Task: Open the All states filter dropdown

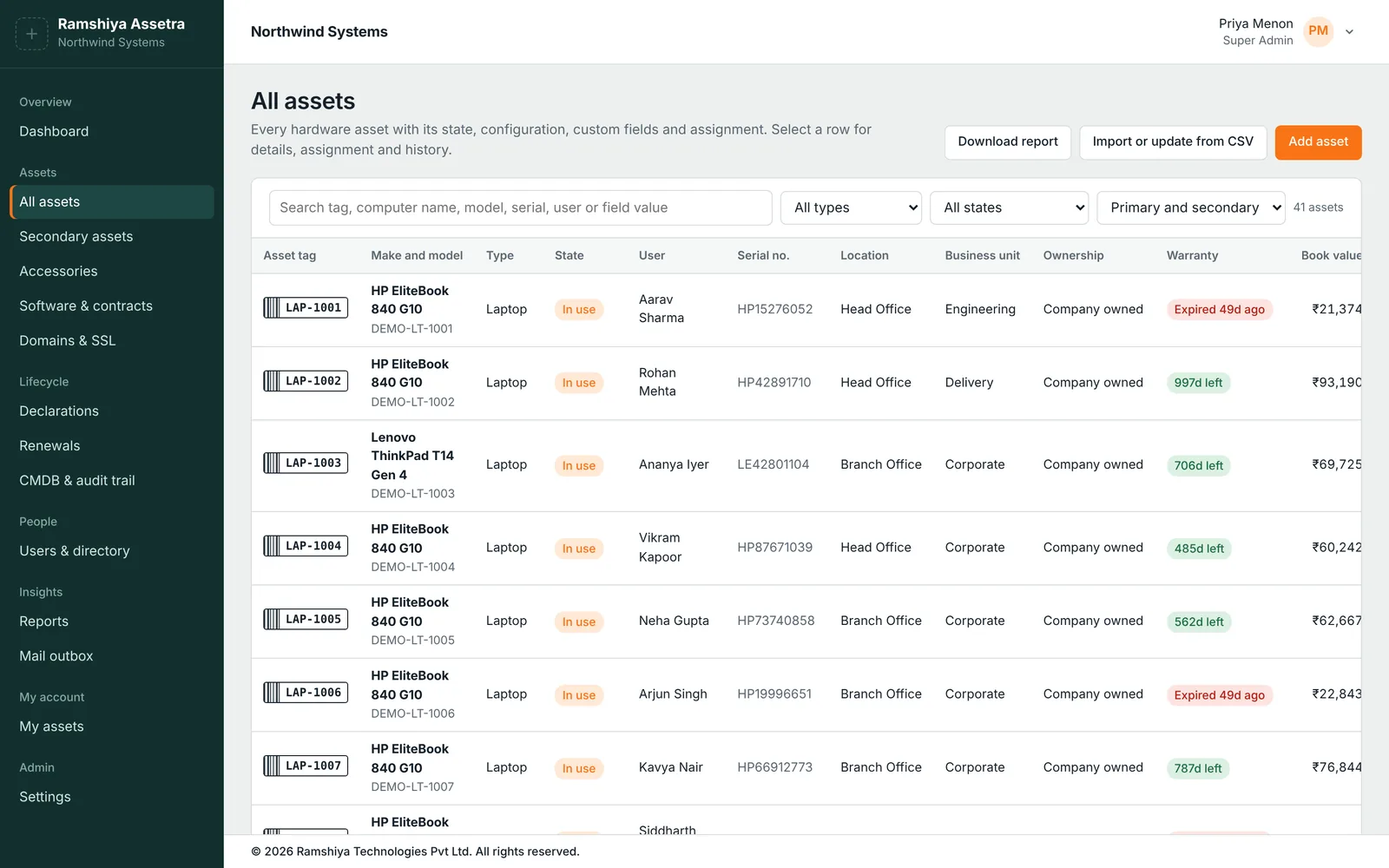Action: coord(1009,207)
